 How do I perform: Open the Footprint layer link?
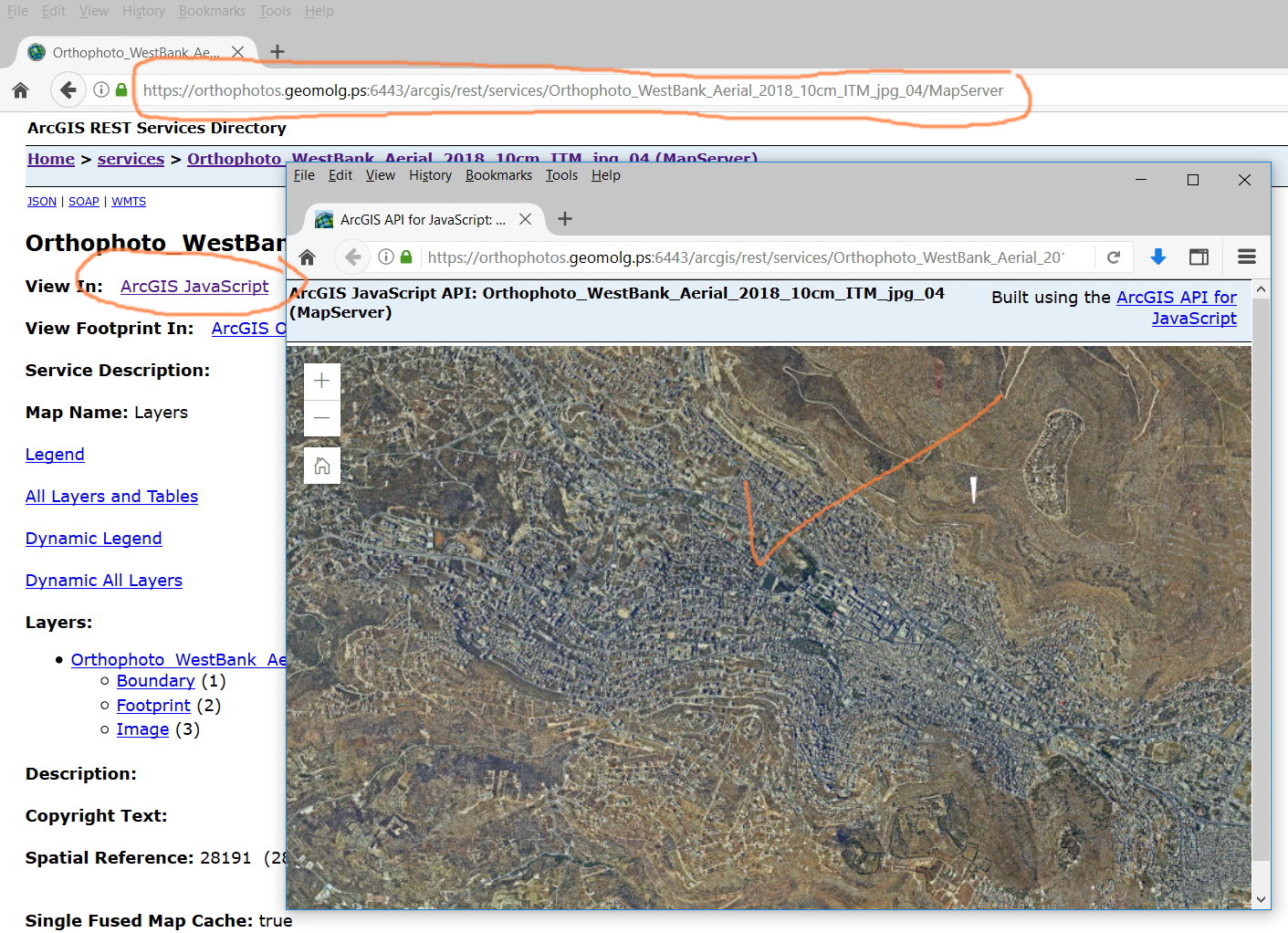(x=153, y=706)
